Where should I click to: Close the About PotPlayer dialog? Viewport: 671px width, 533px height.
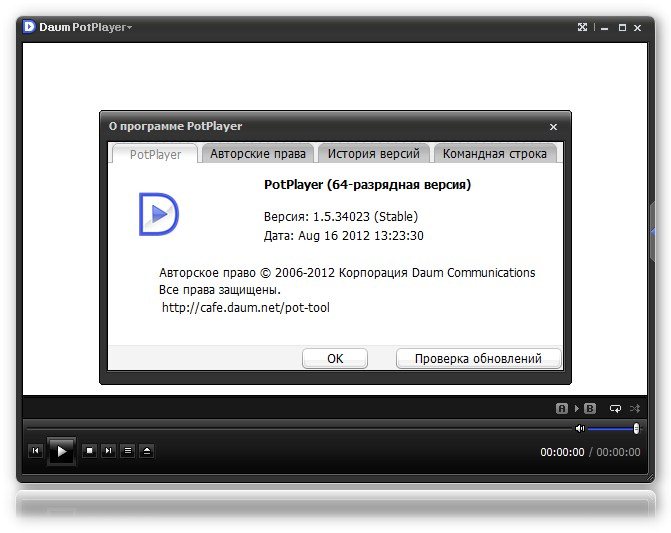pos(553,127)
